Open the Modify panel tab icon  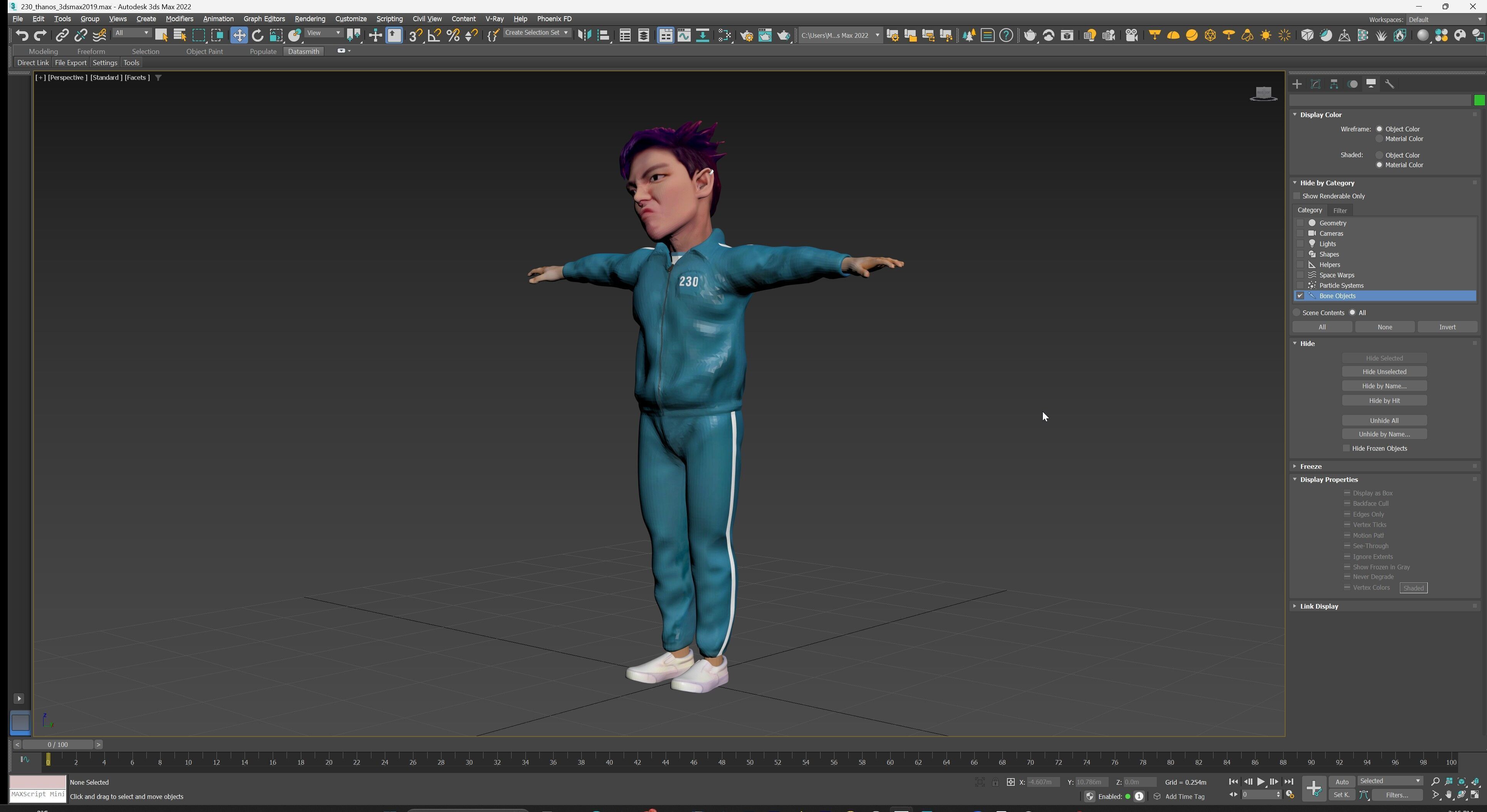point(1316,84)
